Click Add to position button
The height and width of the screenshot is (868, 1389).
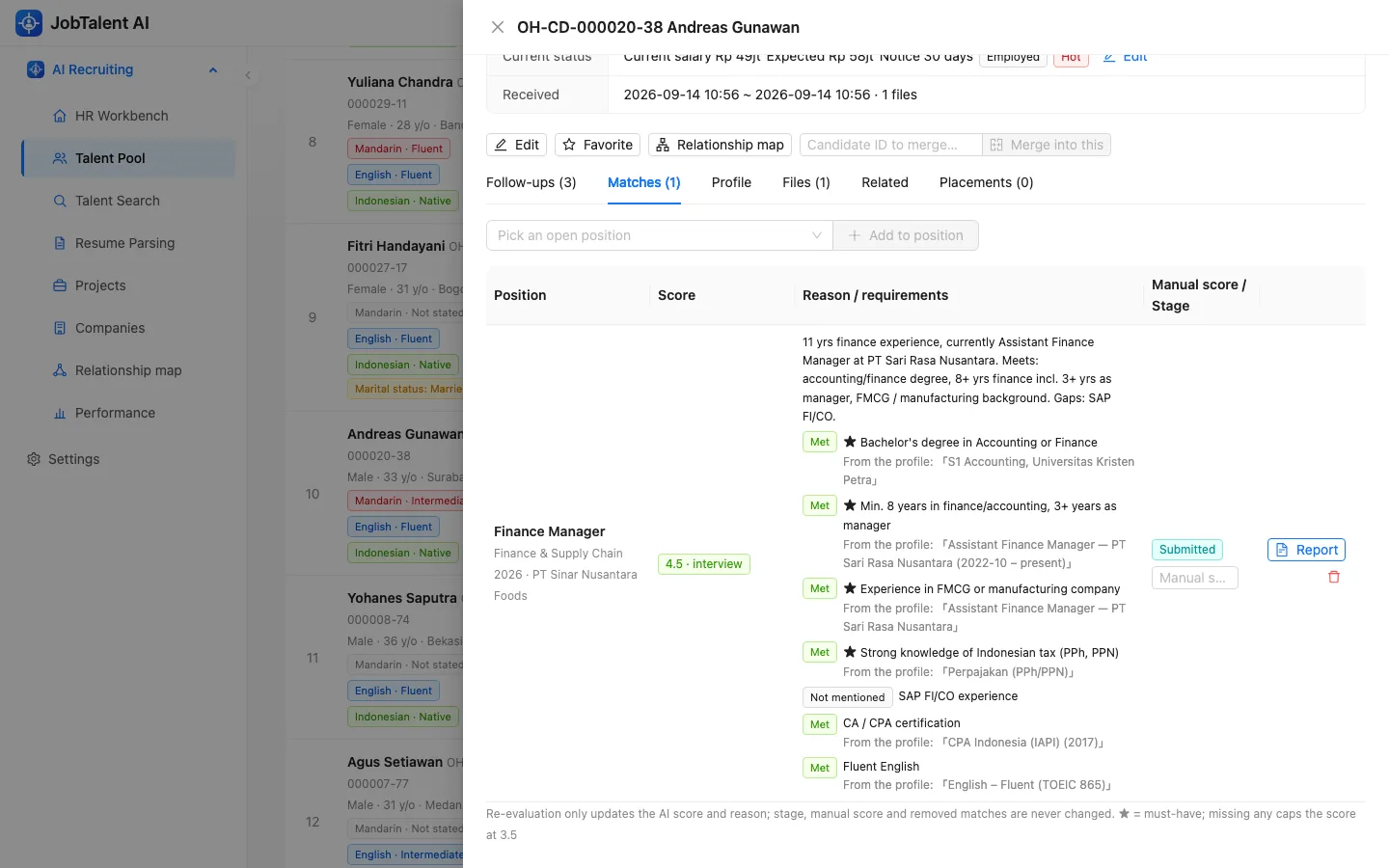(x=906, y=235)
